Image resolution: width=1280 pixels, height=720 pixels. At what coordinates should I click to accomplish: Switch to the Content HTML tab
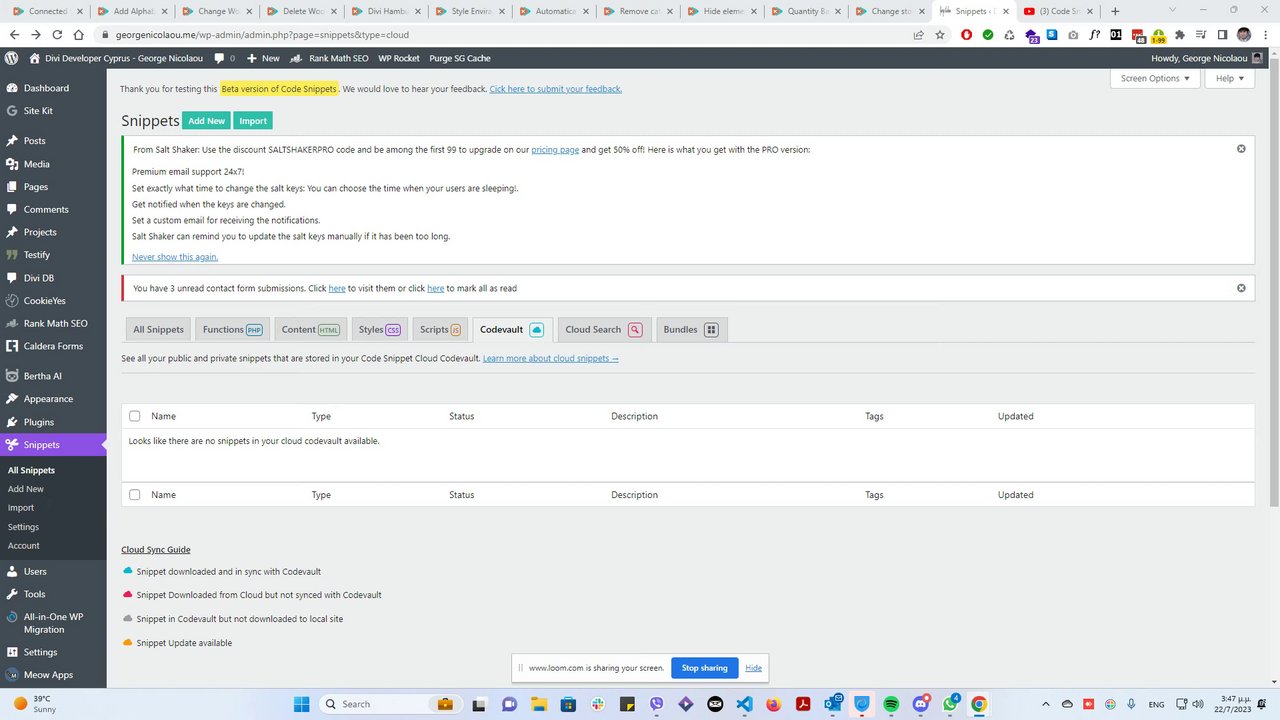click(311, 329)
